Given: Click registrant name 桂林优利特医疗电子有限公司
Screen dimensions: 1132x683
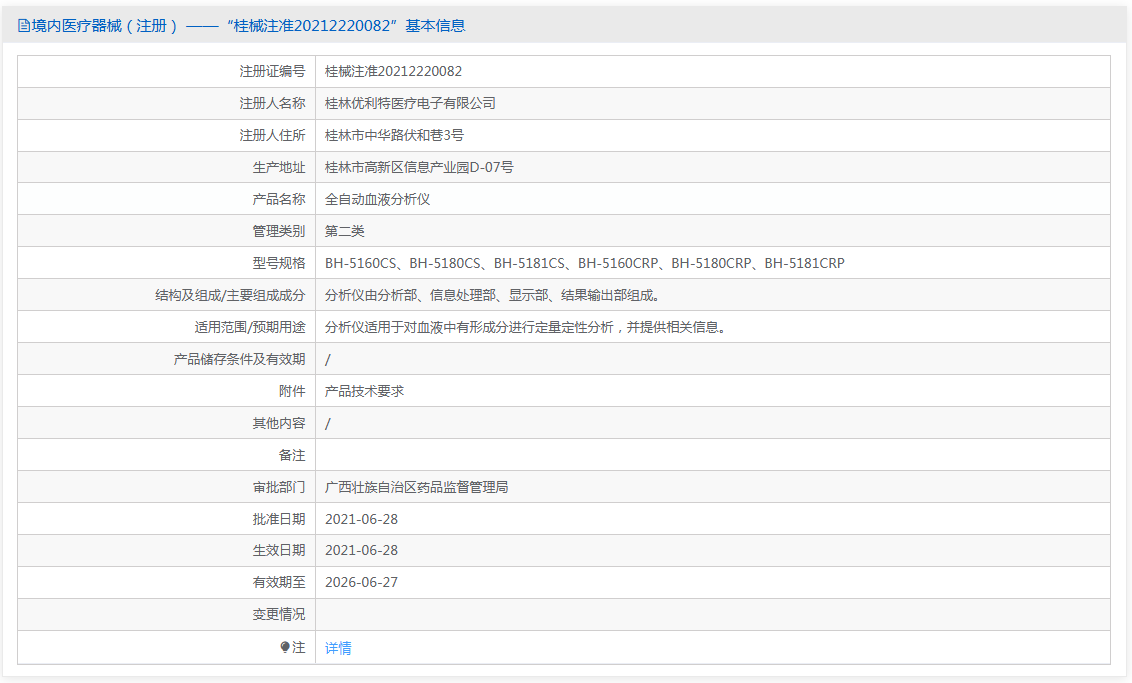Looking at the screenshot, I should [410, 103].
